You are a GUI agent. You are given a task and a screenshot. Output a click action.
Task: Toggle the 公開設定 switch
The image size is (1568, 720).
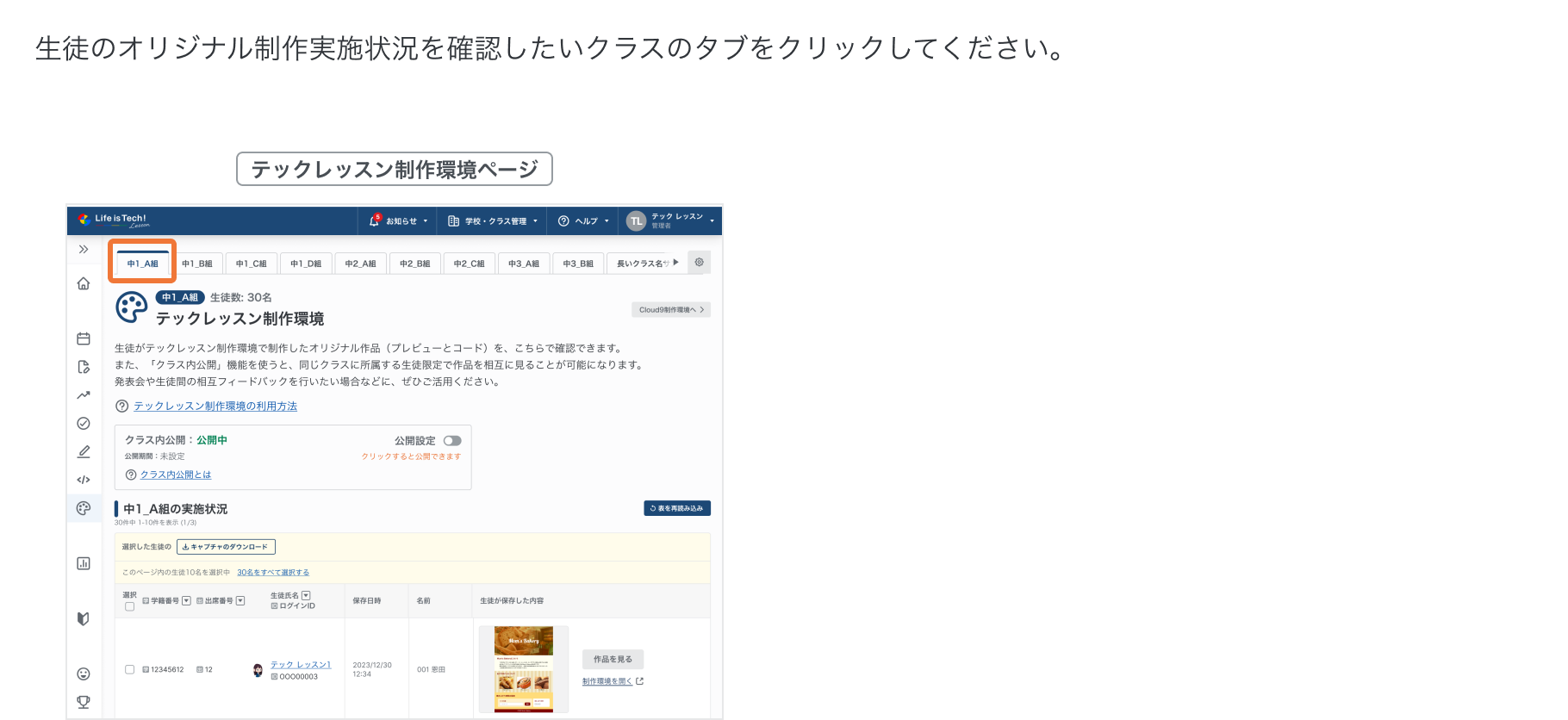tap(452, 441)
